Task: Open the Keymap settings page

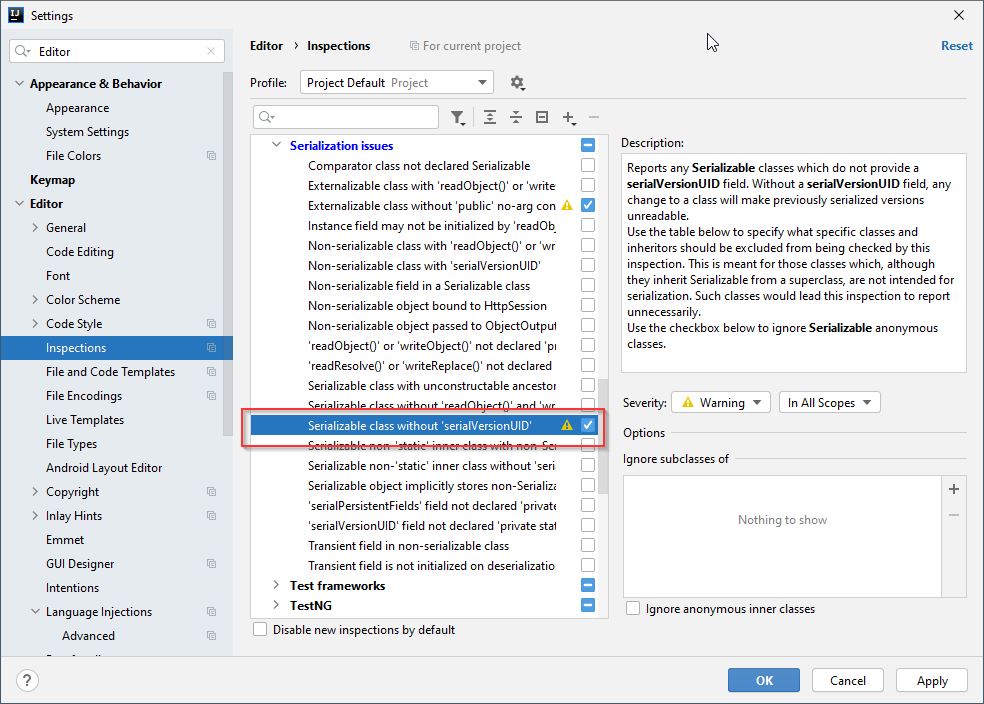Action: [x=52, y=180]
